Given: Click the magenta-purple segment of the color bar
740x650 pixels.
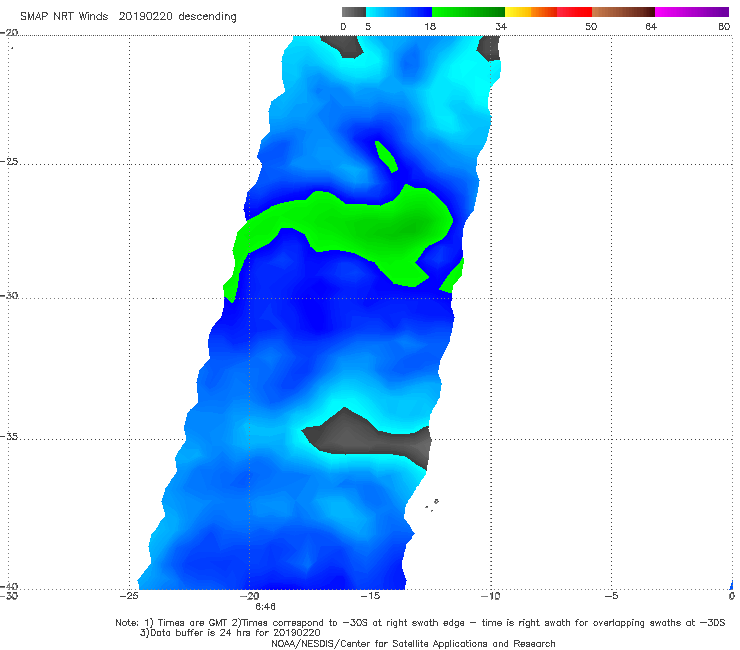Looking at the screenshot, I should 692,12.
